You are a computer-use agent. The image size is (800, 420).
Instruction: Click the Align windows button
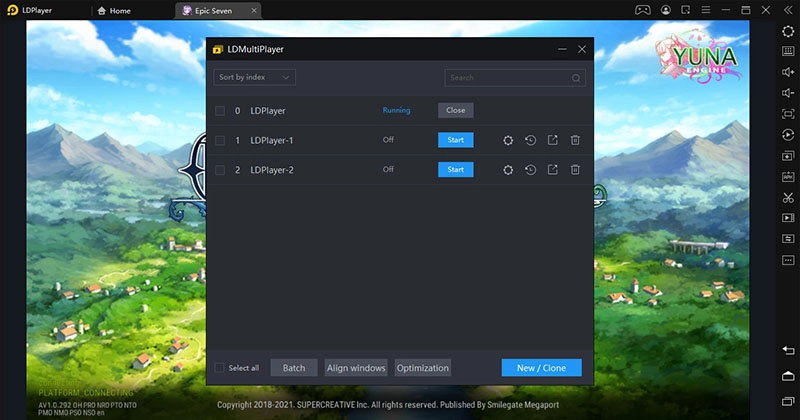coord(356,367)
